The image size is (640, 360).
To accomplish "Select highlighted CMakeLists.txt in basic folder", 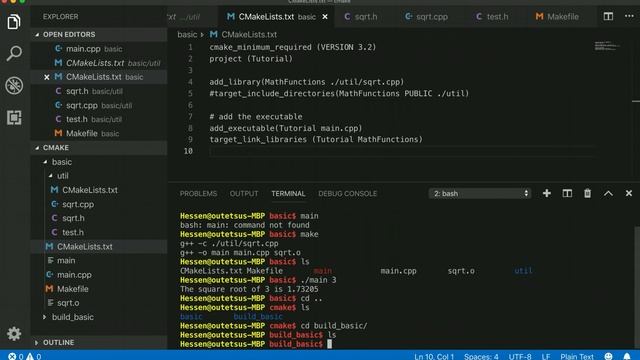I will coord(99,247).
